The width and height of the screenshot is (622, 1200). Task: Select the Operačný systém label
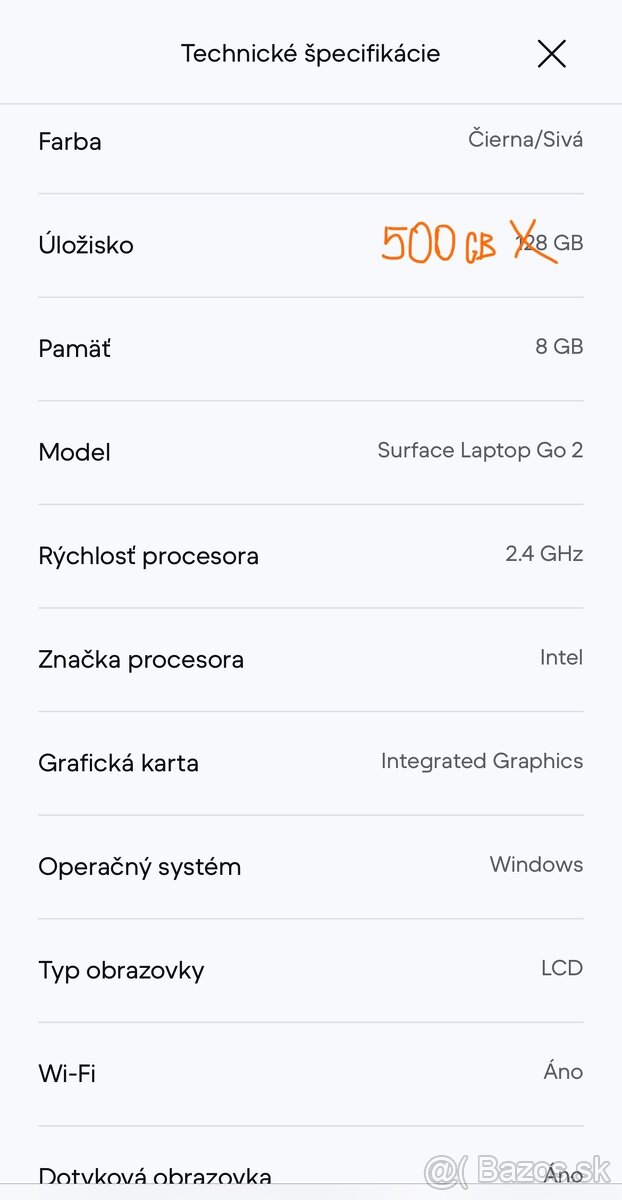click(140, 867)
